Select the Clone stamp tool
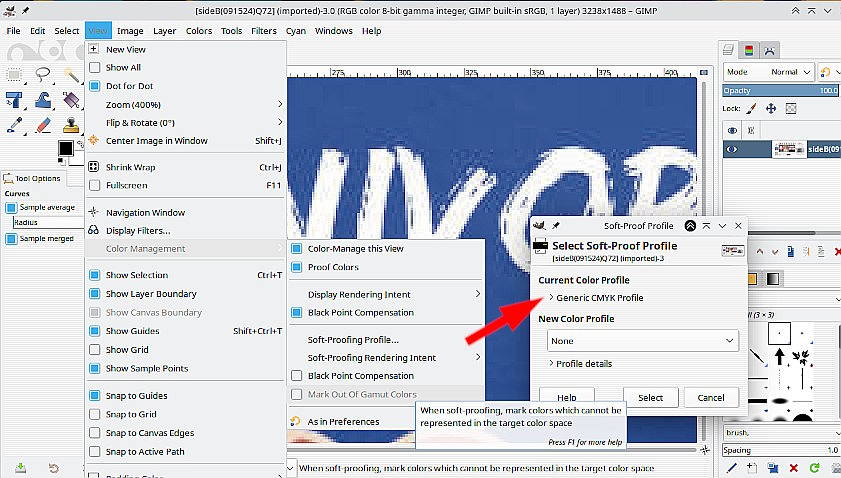Image resolution: width=841 pixels, height=478 pixels. click(x=71, y=125)
